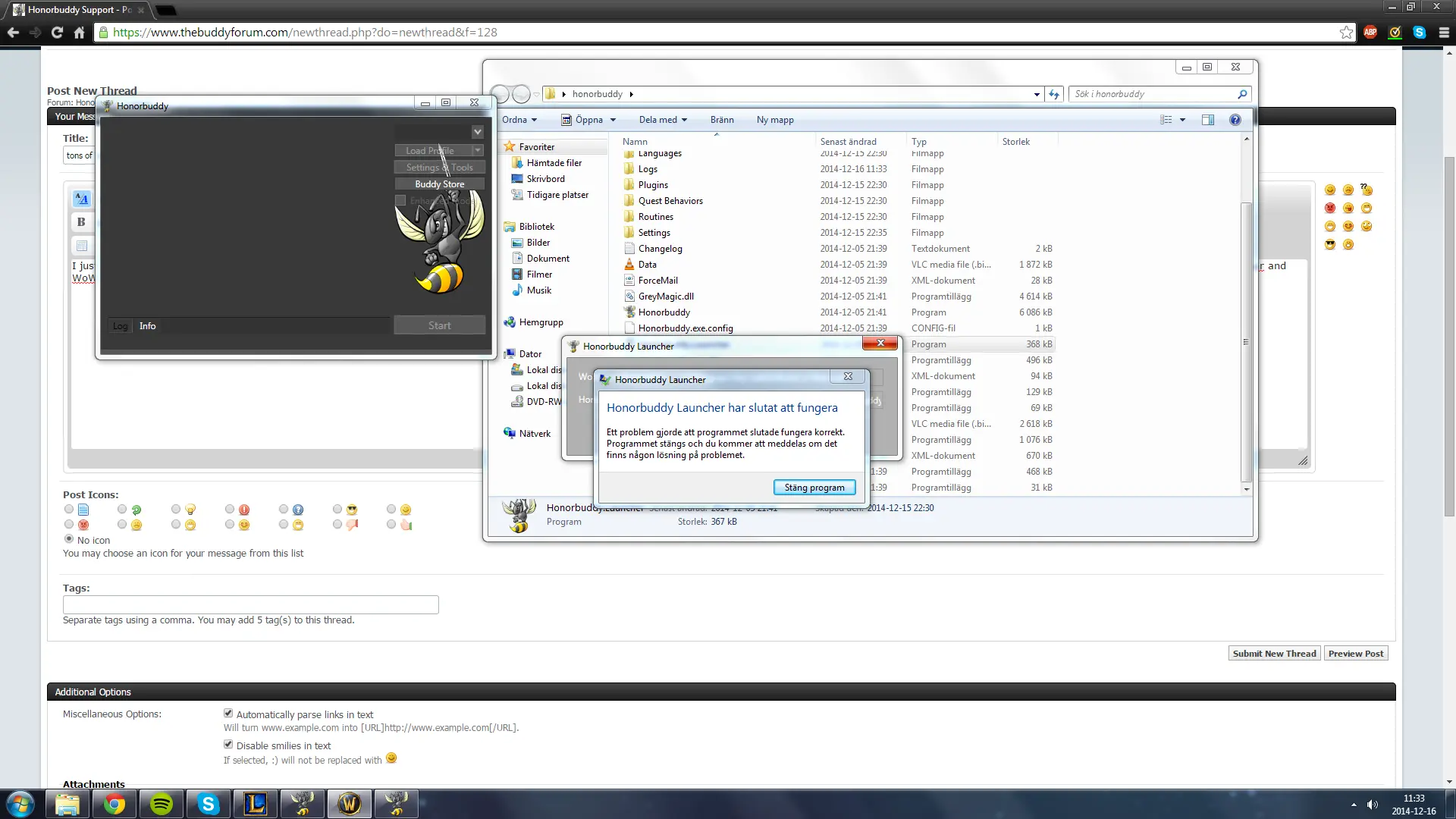Click the Preview Post button

[1356, 653]
